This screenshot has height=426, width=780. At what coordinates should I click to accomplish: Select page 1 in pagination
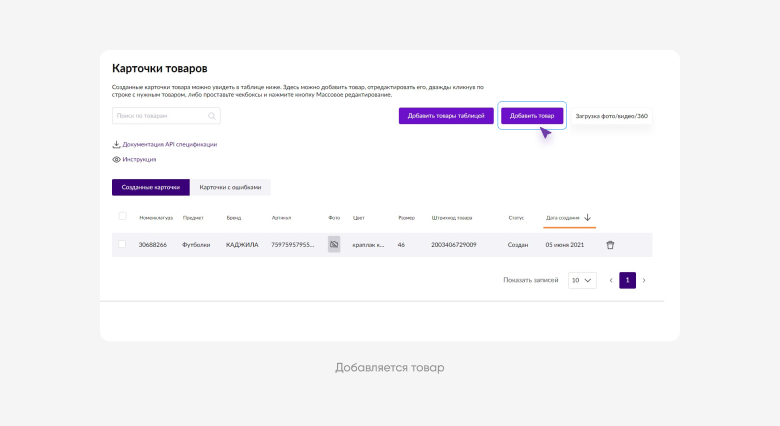coord(627,280)
